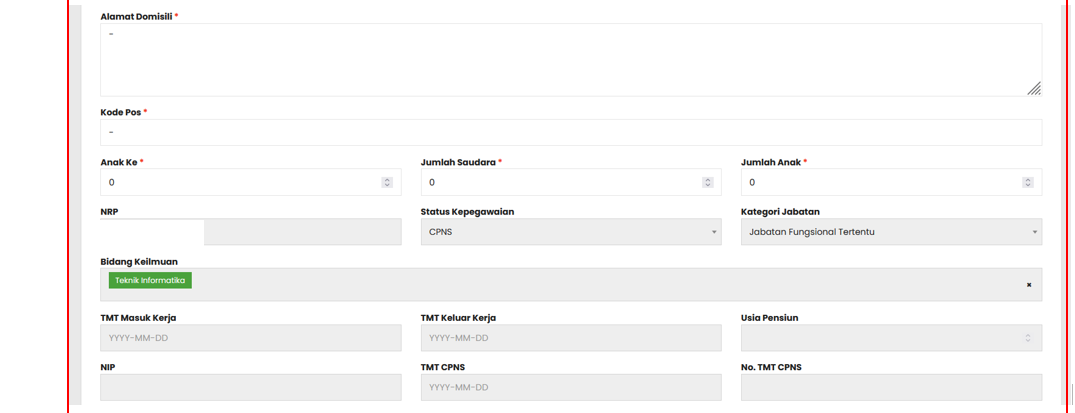Click the Jumlah Saudara number field

point(560,182)
